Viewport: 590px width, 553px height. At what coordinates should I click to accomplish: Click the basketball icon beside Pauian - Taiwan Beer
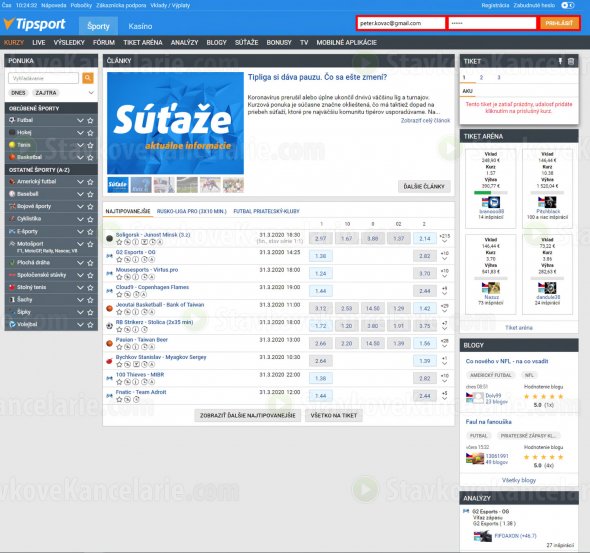(x=109, y=343)
